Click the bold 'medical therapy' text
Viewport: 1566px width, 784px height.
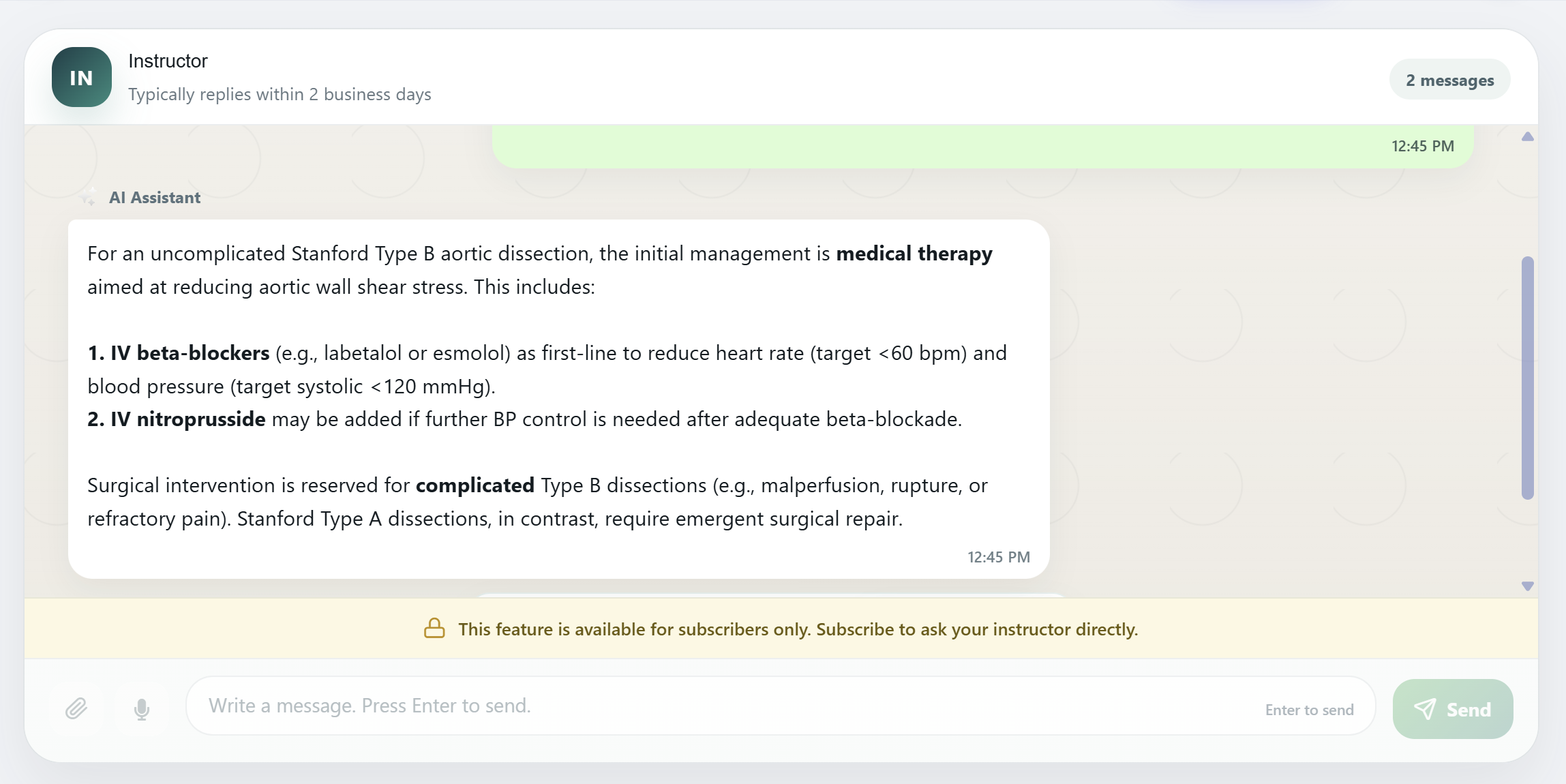(x=914, y=254)
